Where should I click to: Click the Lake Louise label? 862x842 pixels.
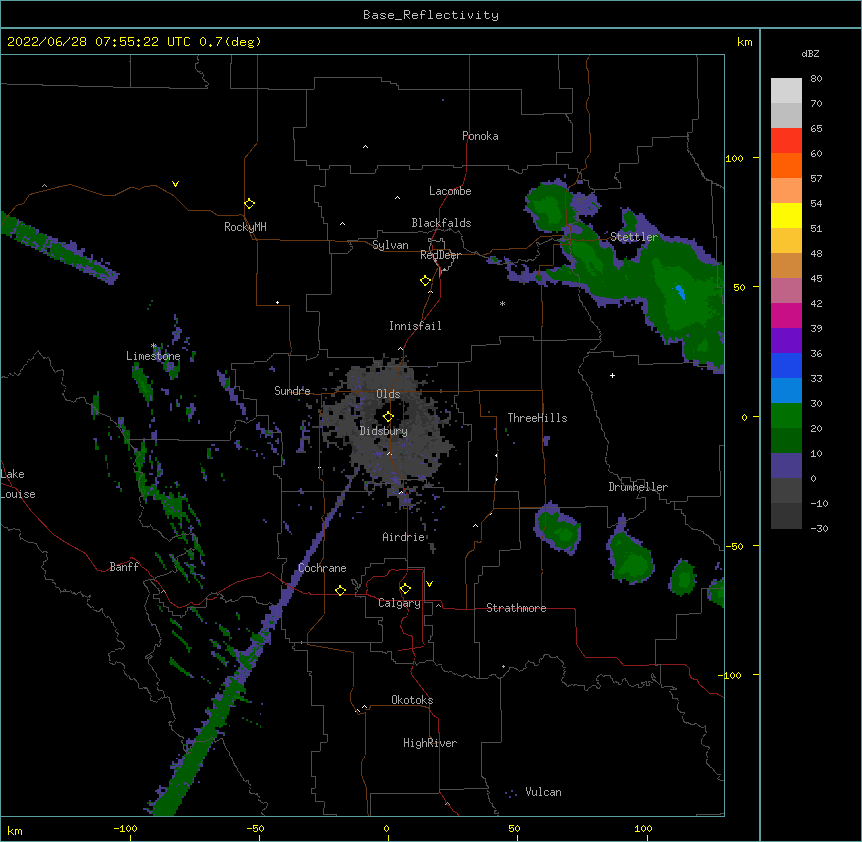click(18, 484)
